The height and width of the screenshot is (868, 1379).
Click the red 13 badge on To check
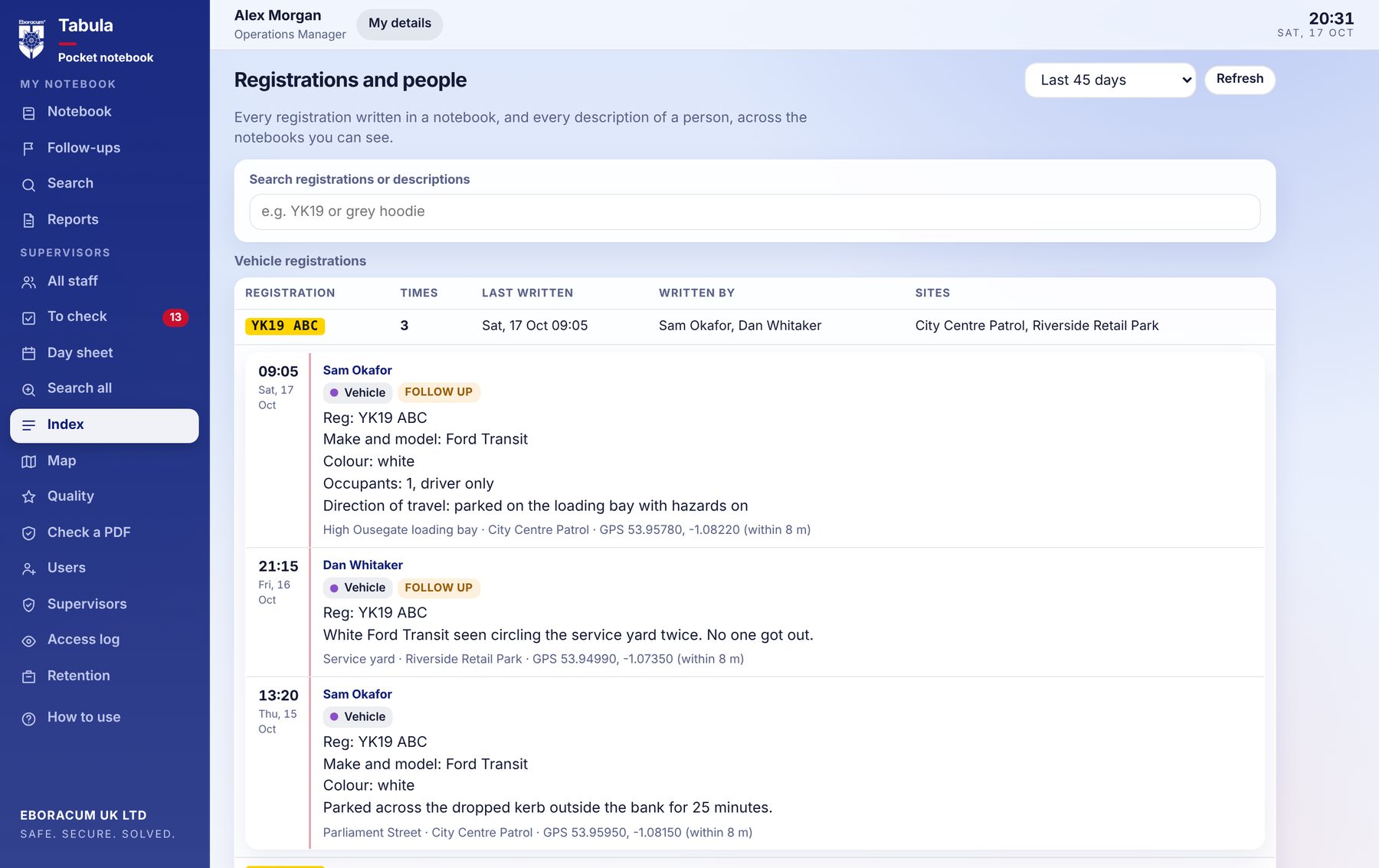click(x=175, y=317)
